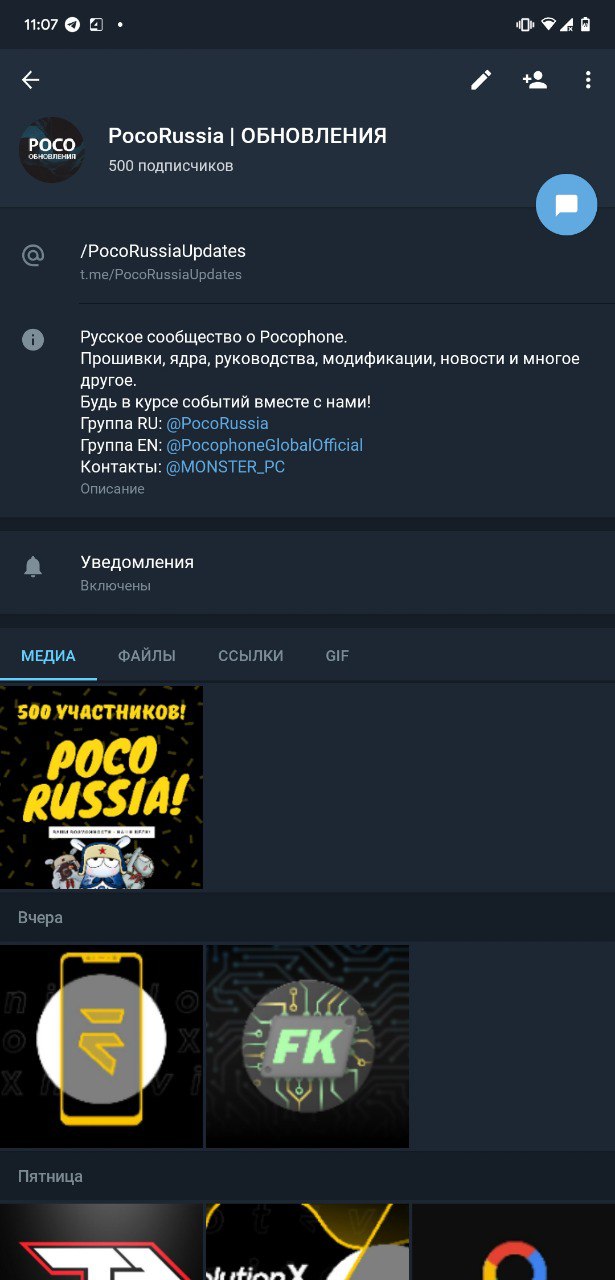The image size is (615, 1280).
Task: Open the @MONSTER_PC contact link
Action: 226,467
